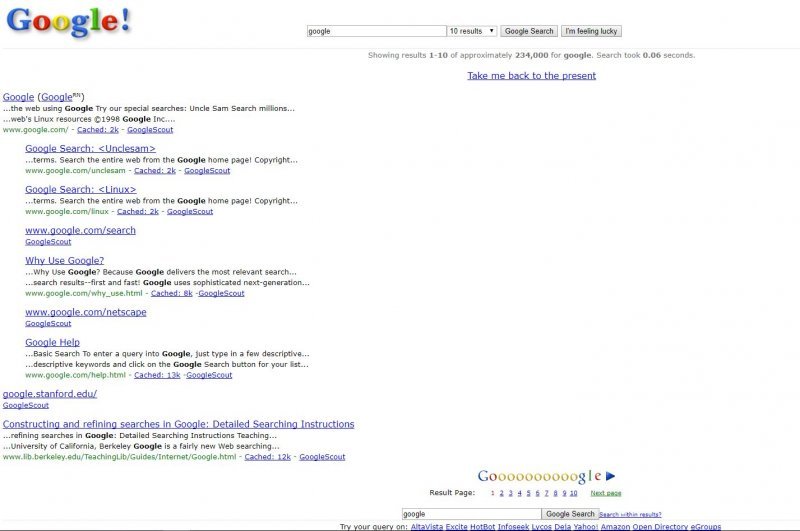Viewport: 800px width, 531px height.
Task: Open GoogleScout under www.google.com/search
Action: coord(48,242)
